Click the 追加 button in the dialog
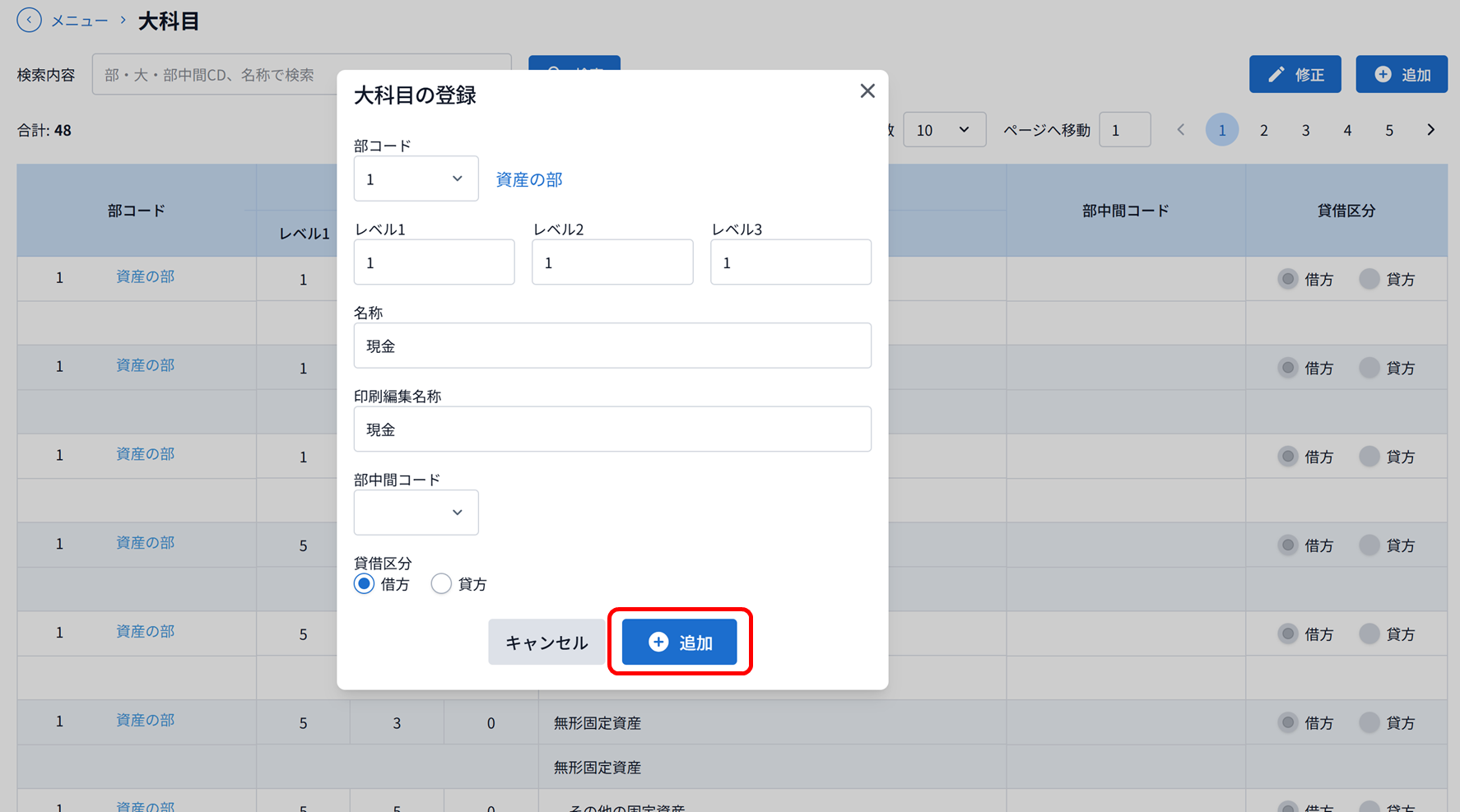The image size is (1460, 812). coord(680,642)
